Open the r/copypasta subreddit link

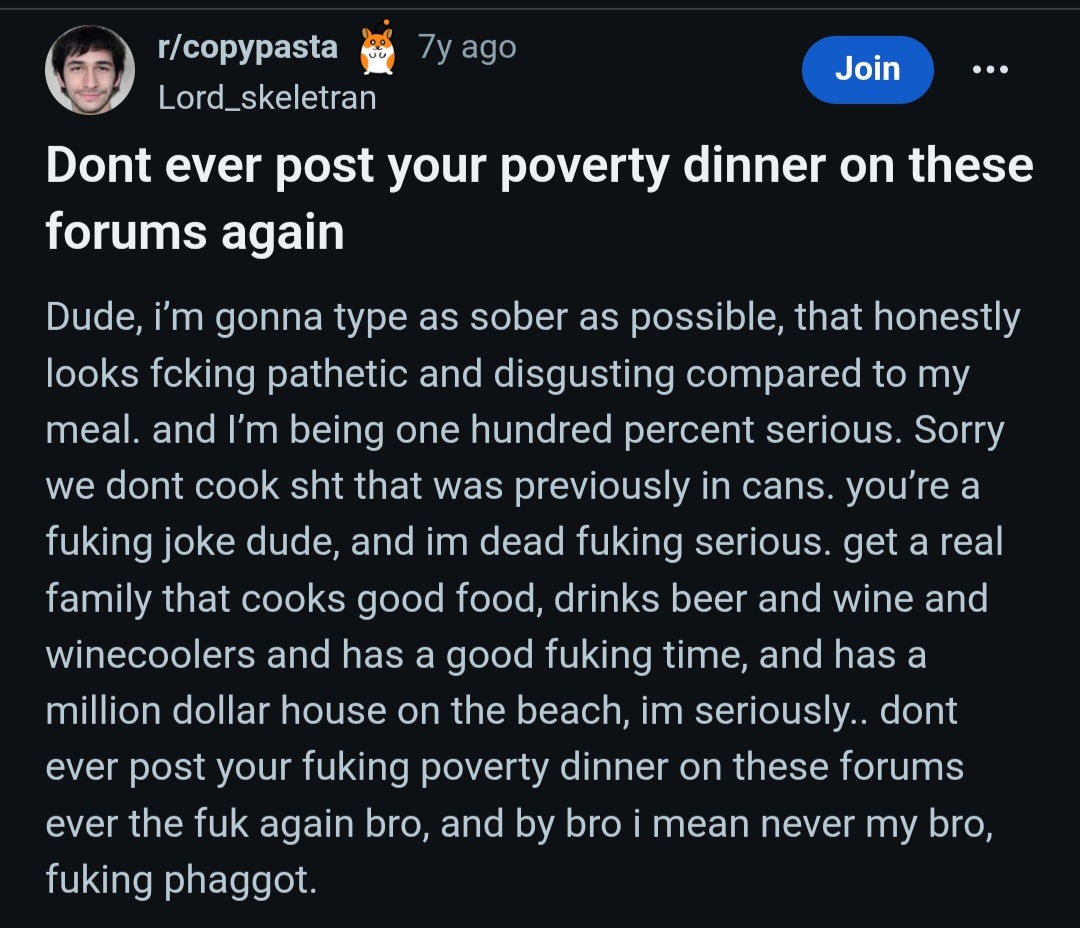pyautogui.click(x=248, y=48)
